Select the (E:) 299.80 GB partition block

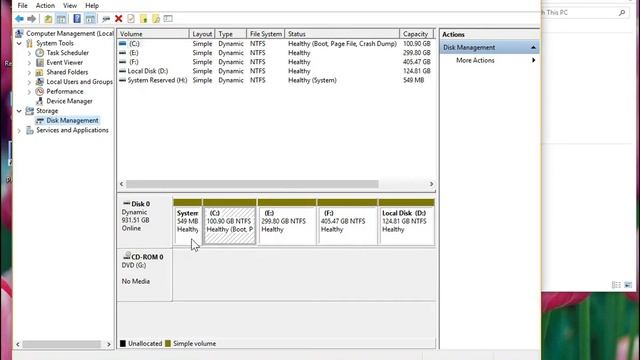287,222
